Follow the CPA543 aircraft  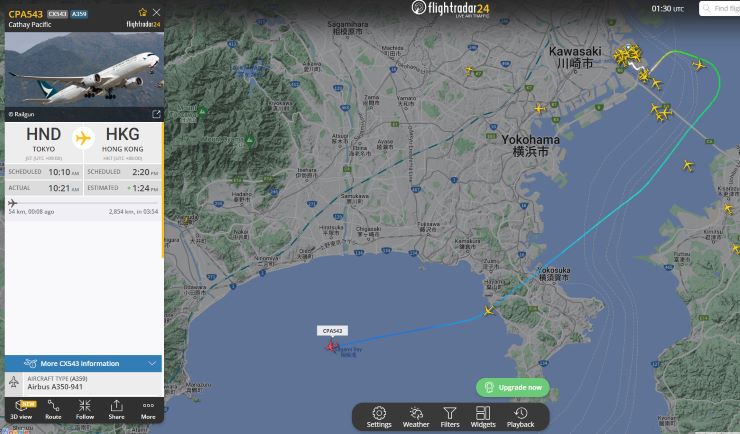pyautogui.click(x=85, y=409)
